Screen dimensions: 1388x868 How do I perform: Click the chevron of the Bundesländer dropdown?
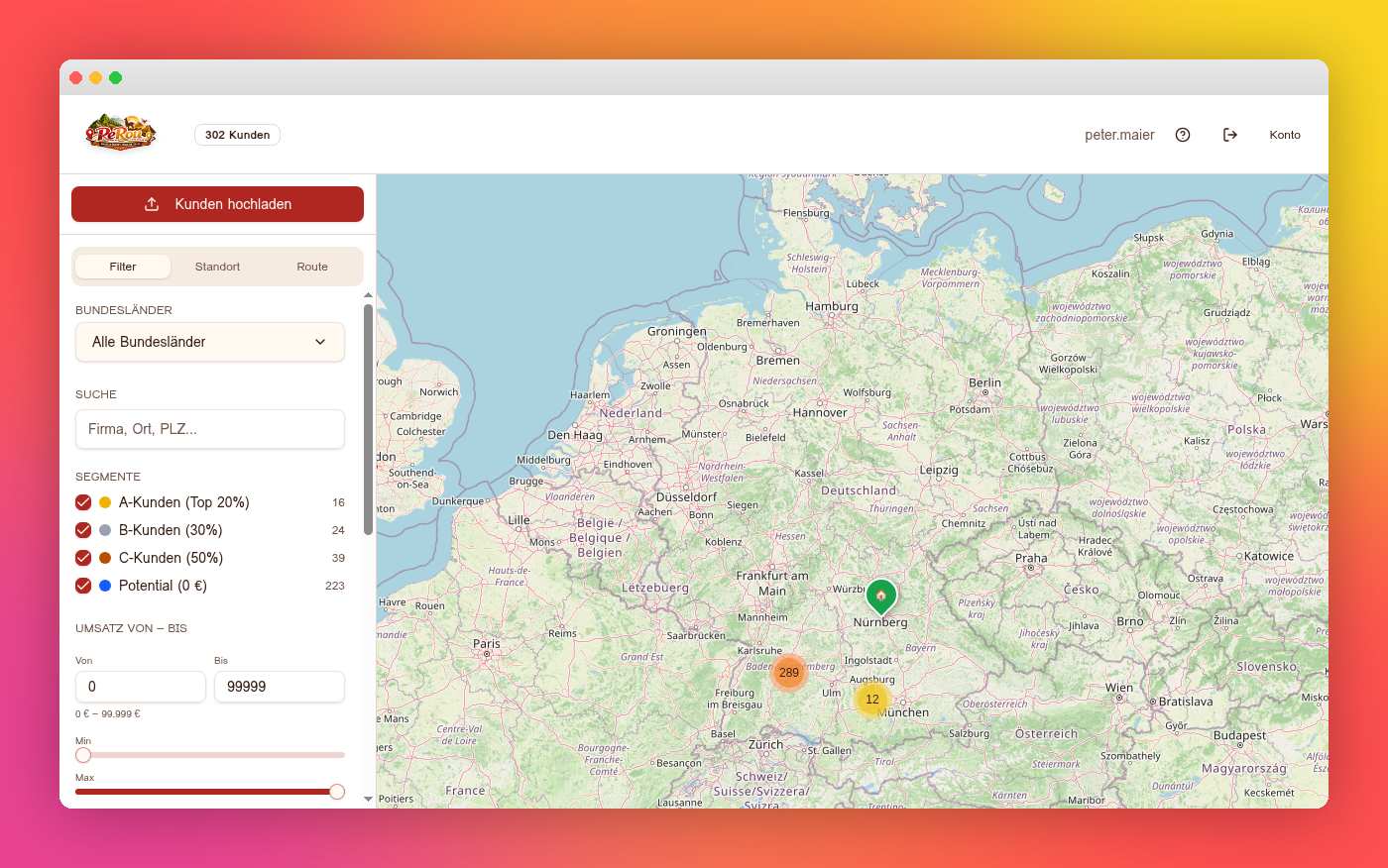point(320,342)
